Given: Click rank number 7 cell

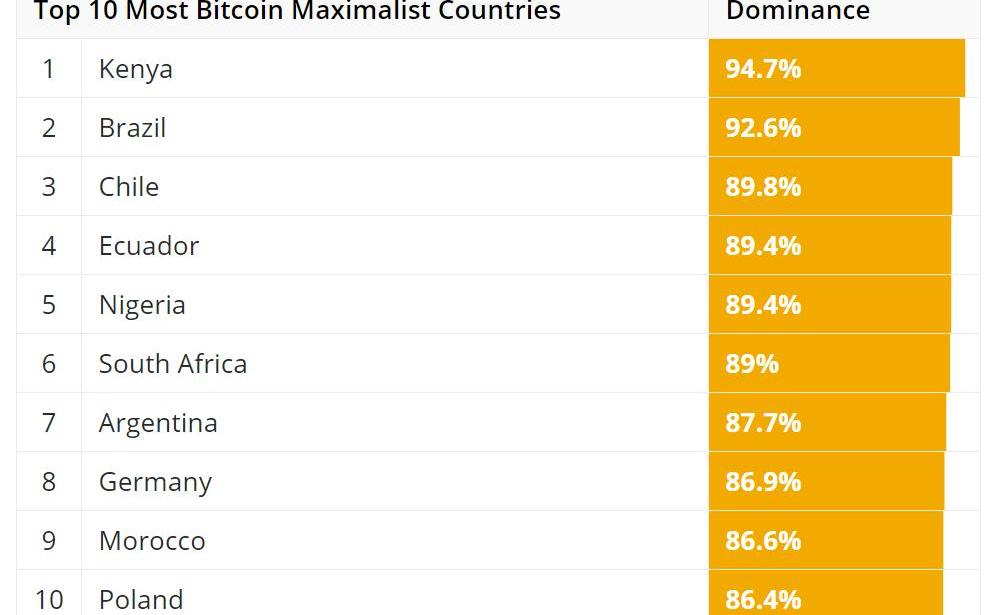Looking at the screenshot, I should coord(49,423).
